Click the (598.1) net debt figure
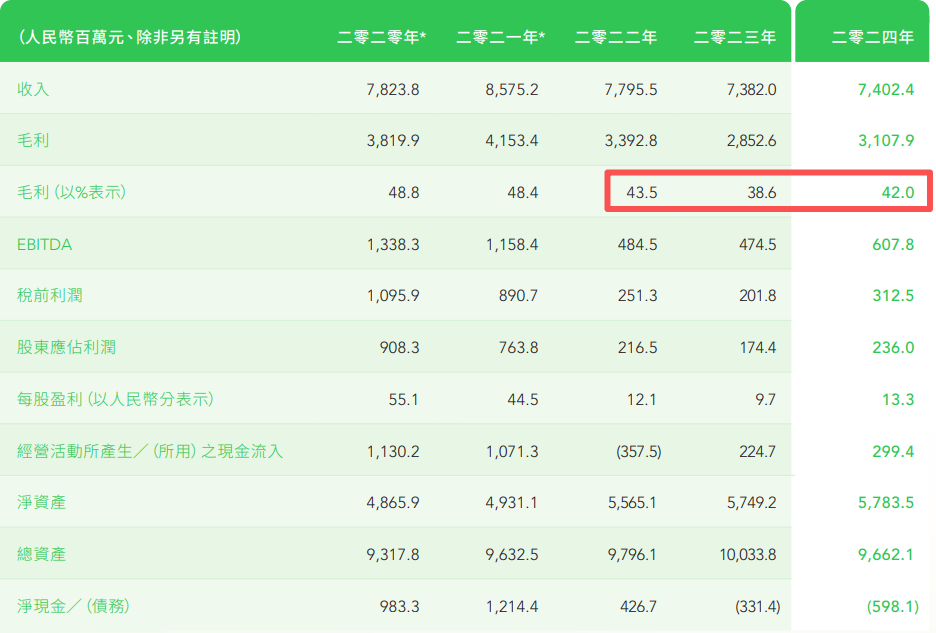The image size is (936, 633). point(892,607)
